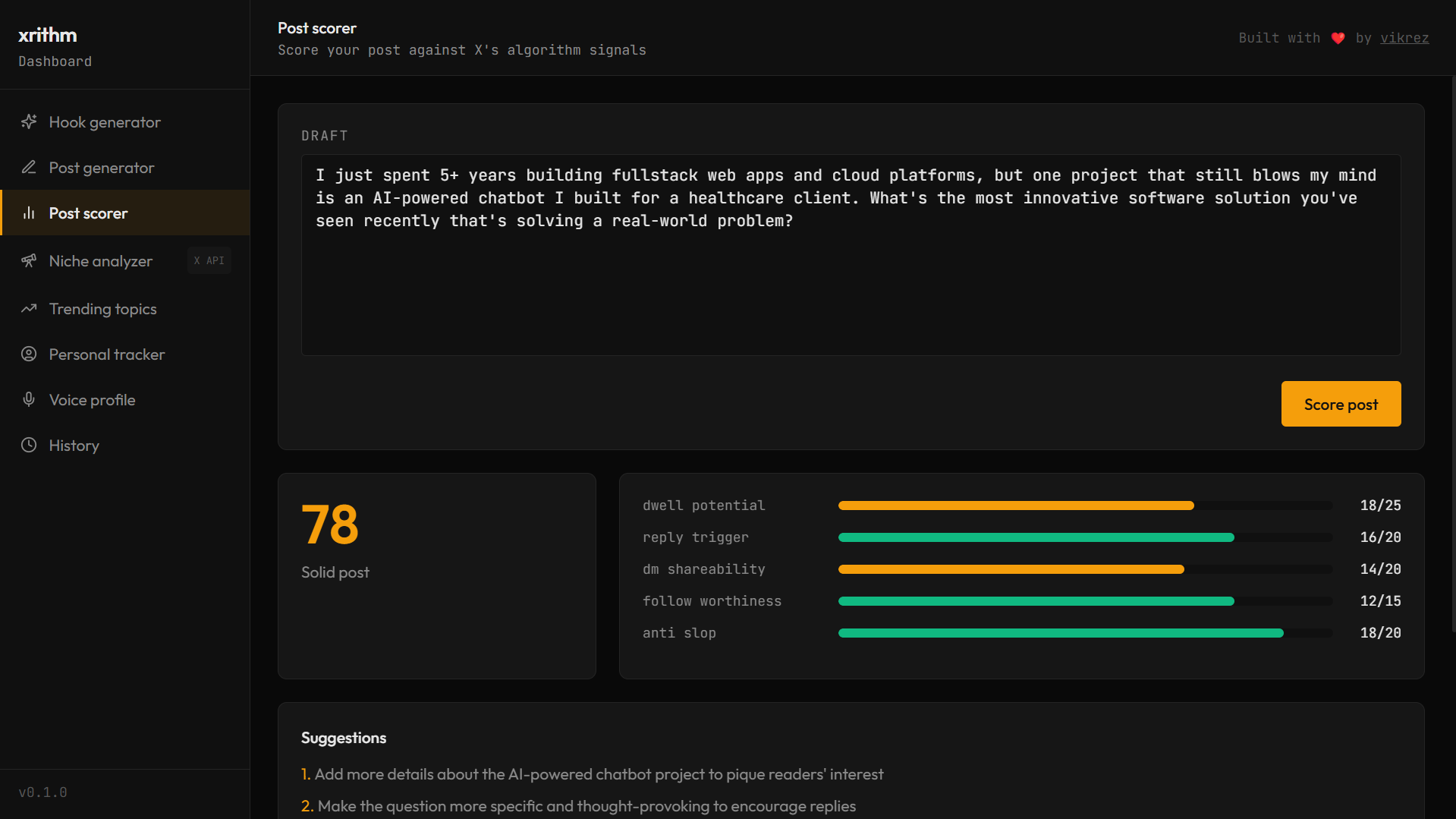Click the Niche analyzer telescope icon
The width and height of the screenshot is (1456, 819).
click(x=29, y=260)
